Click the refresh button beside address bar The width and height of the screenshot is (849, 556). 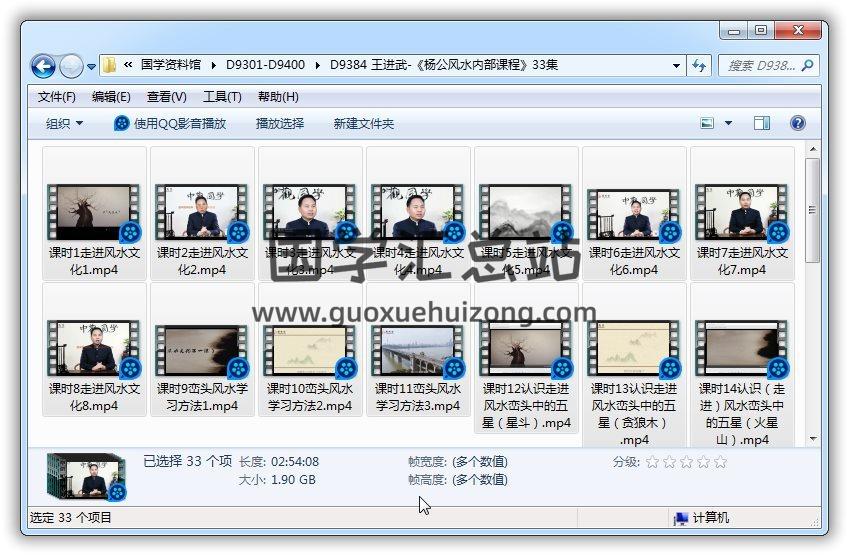click(699, 65)
